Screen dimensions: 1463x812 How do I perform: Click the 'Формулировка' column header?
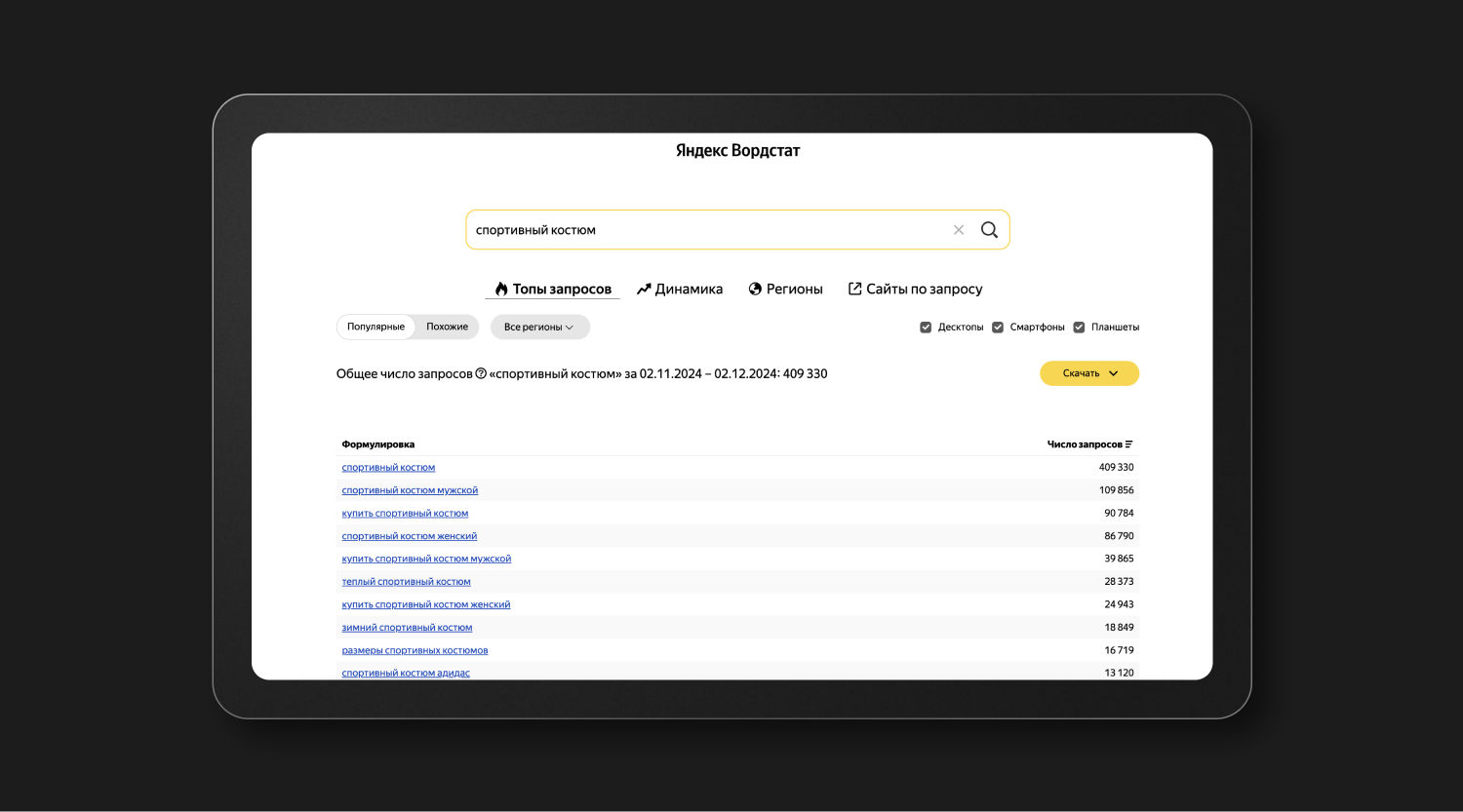click(378, 445)
